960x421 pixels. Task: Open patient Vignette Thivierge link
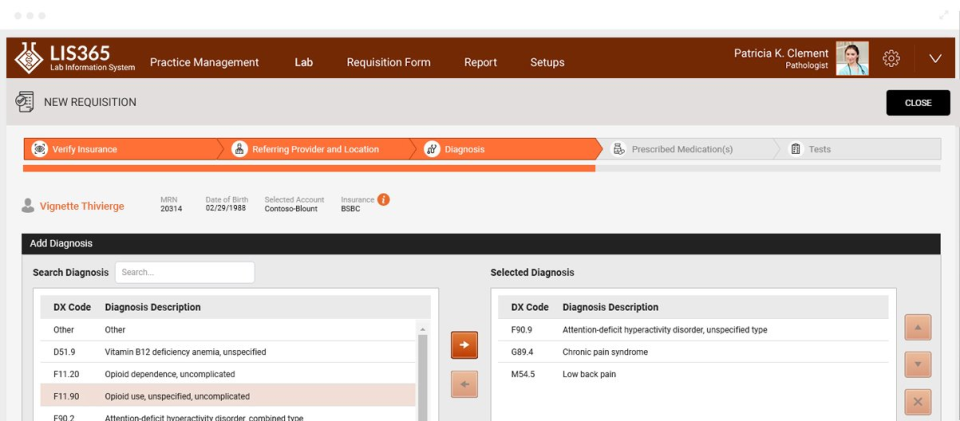coord(82,206)
